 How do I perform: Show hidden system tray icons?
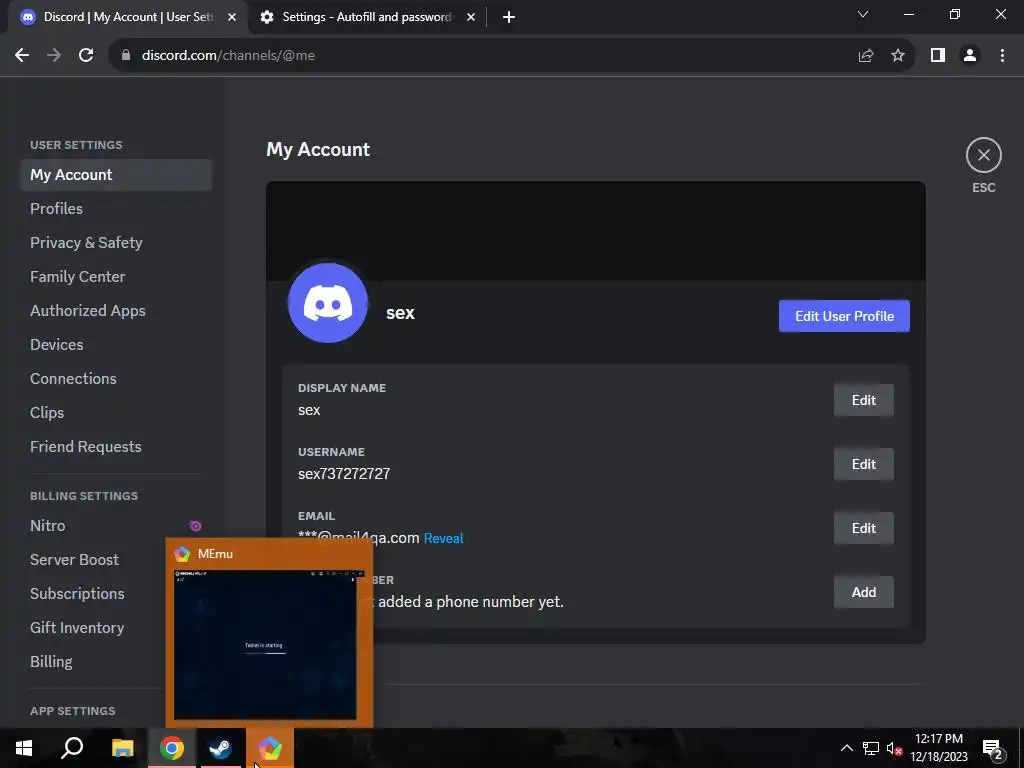pyautogui.click(x=846, y=748)
